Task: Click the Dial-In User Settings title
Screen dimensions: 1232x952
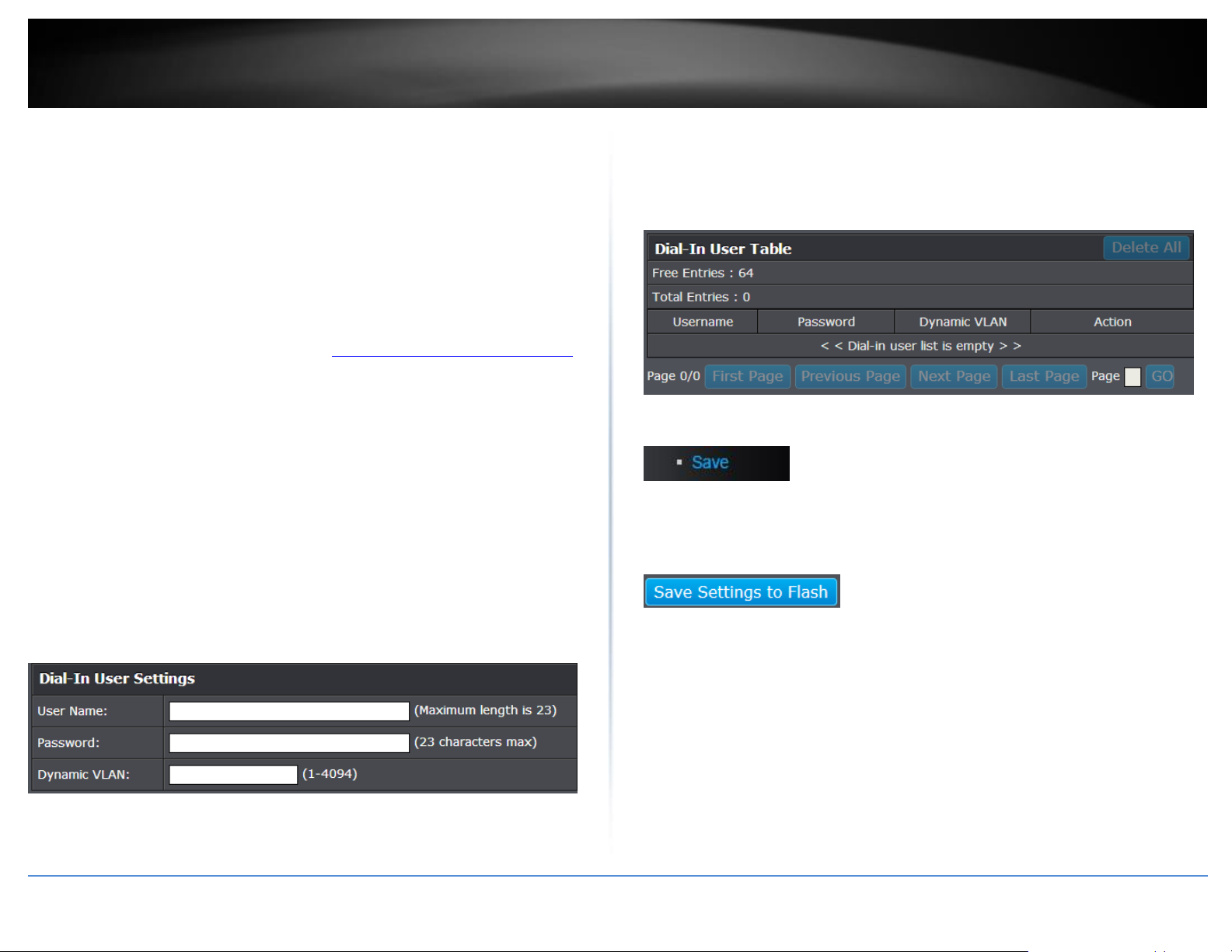Action: point(117,678)
